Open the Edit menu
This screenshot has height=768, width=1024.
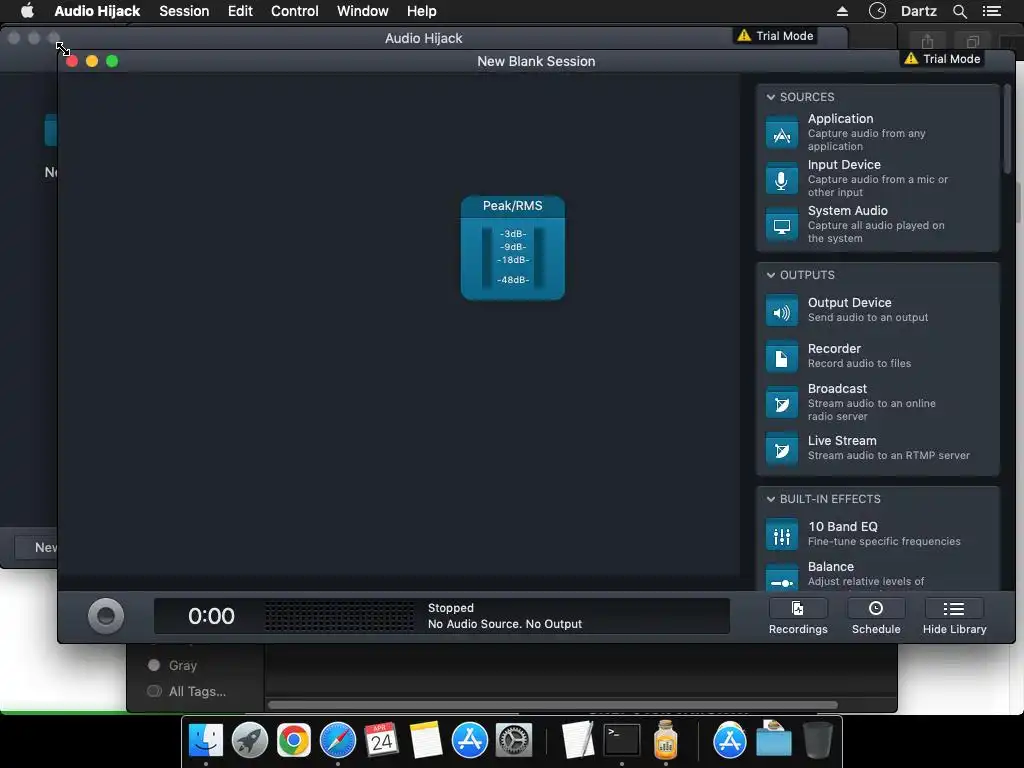(240, 11)
